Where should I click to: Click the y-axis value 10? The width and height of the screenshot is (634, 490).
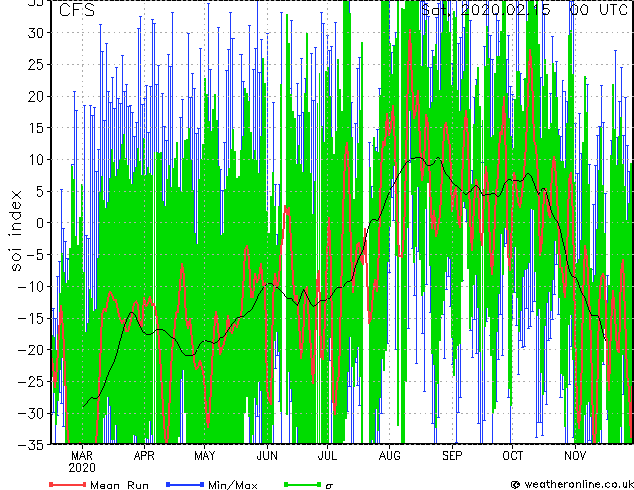36,160
